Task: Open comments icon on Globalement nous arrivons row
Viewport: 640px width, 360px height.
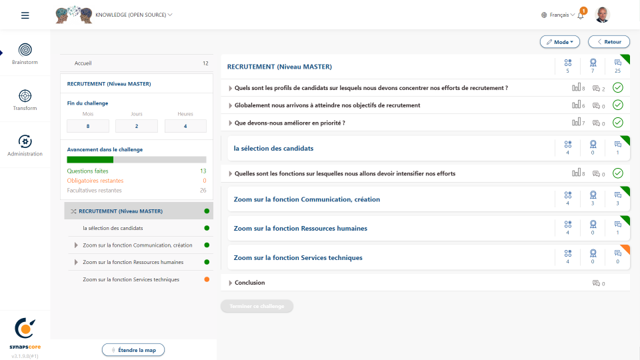Action: [x=596, y=106]
